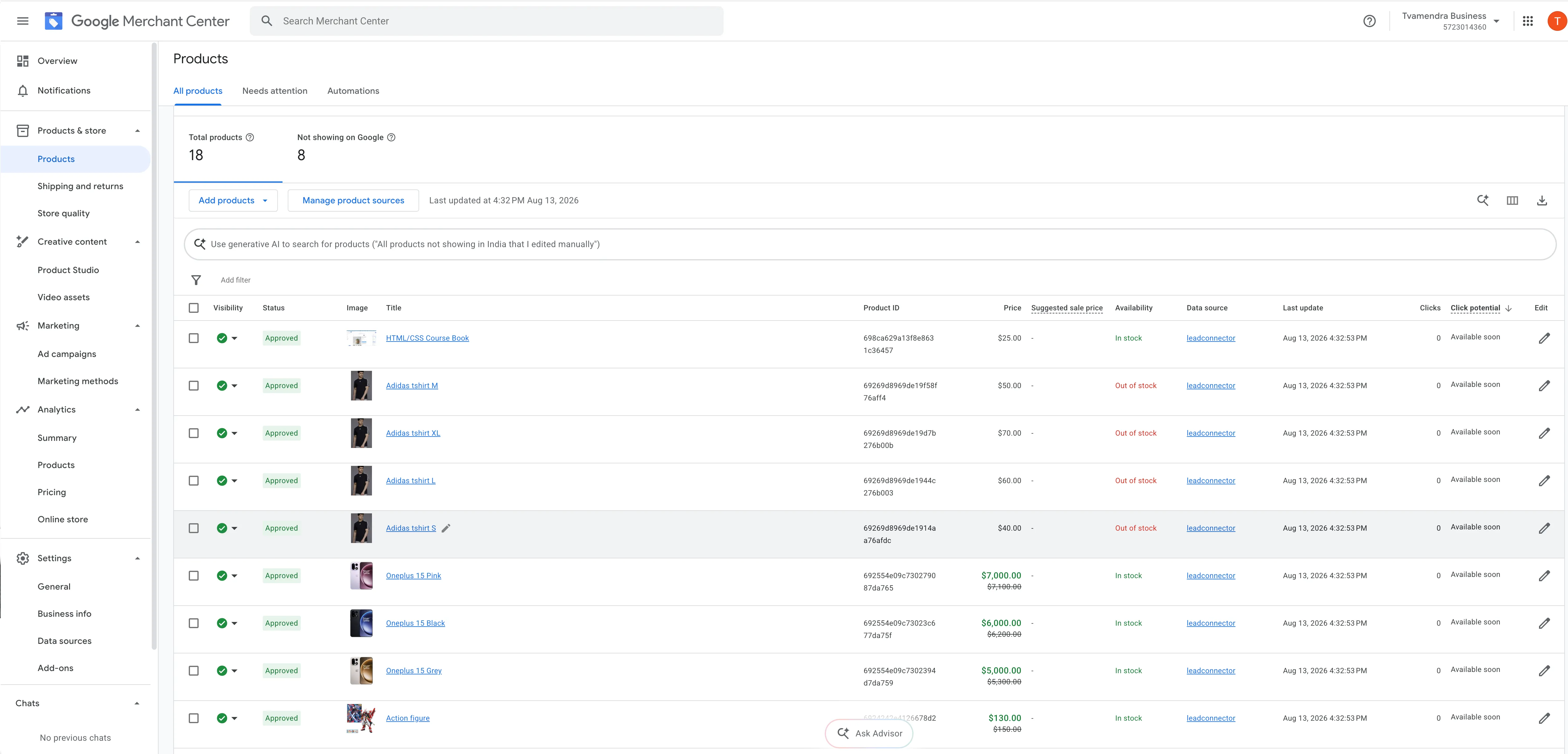Edit the Adidas tshirt XL row

[1544, 433]
